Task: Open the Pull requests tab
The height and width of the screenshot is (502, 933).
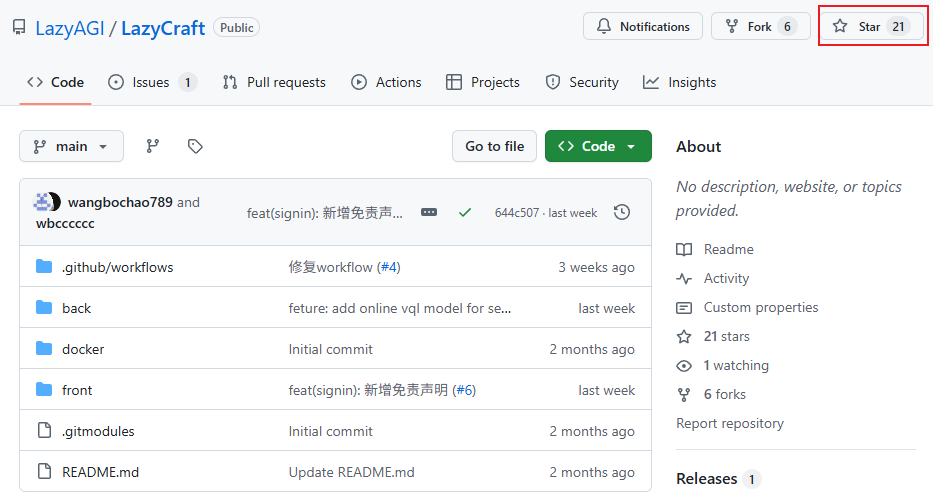Action: click(274, 83)
